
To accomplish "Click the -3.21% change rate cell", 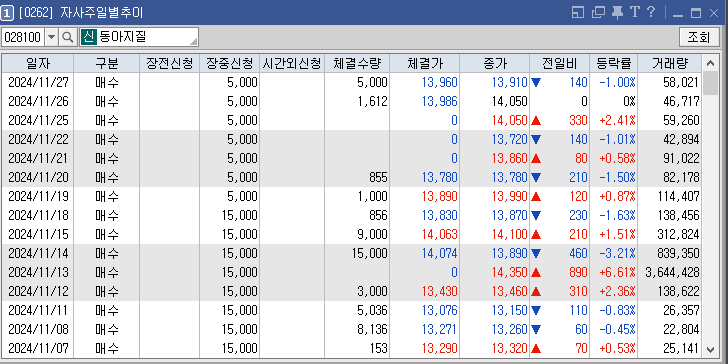I will tap(613, 254).
